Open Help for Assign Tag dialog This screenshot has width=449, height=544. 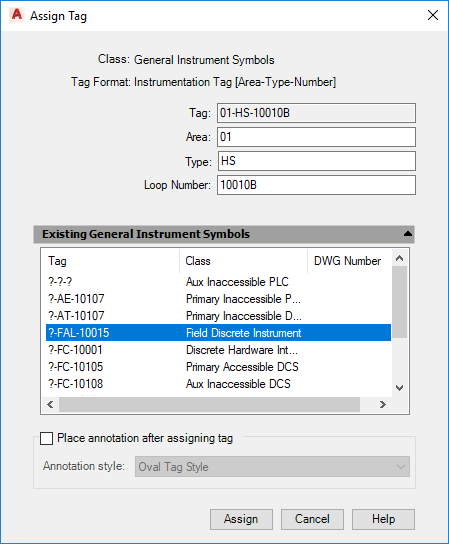[x=383, y=519]
